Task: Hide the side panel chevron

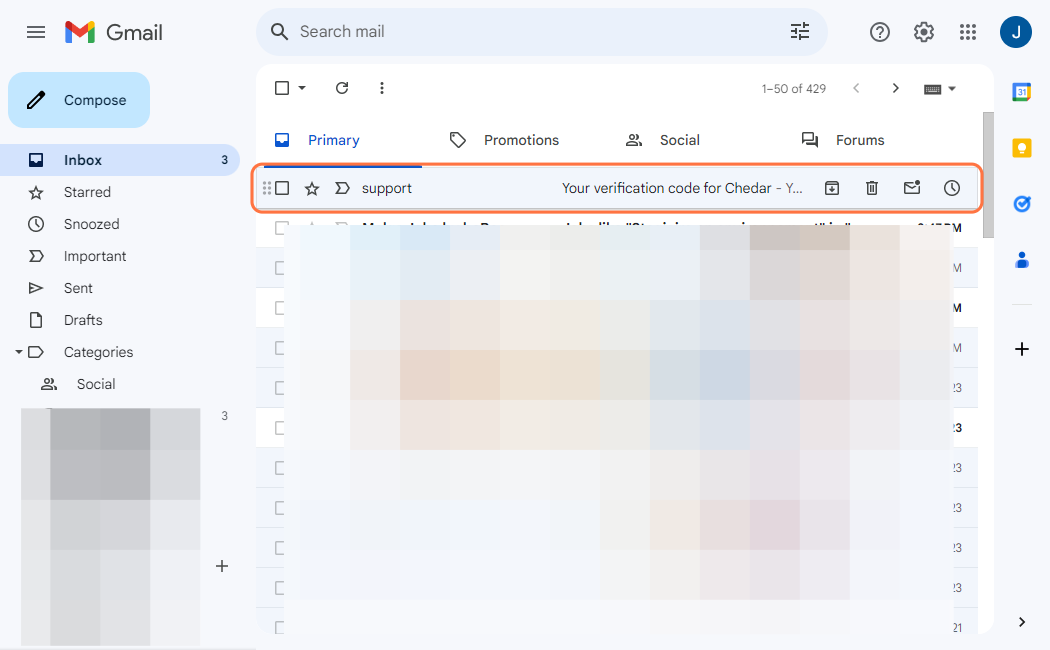Action: tap(1021, 622)
